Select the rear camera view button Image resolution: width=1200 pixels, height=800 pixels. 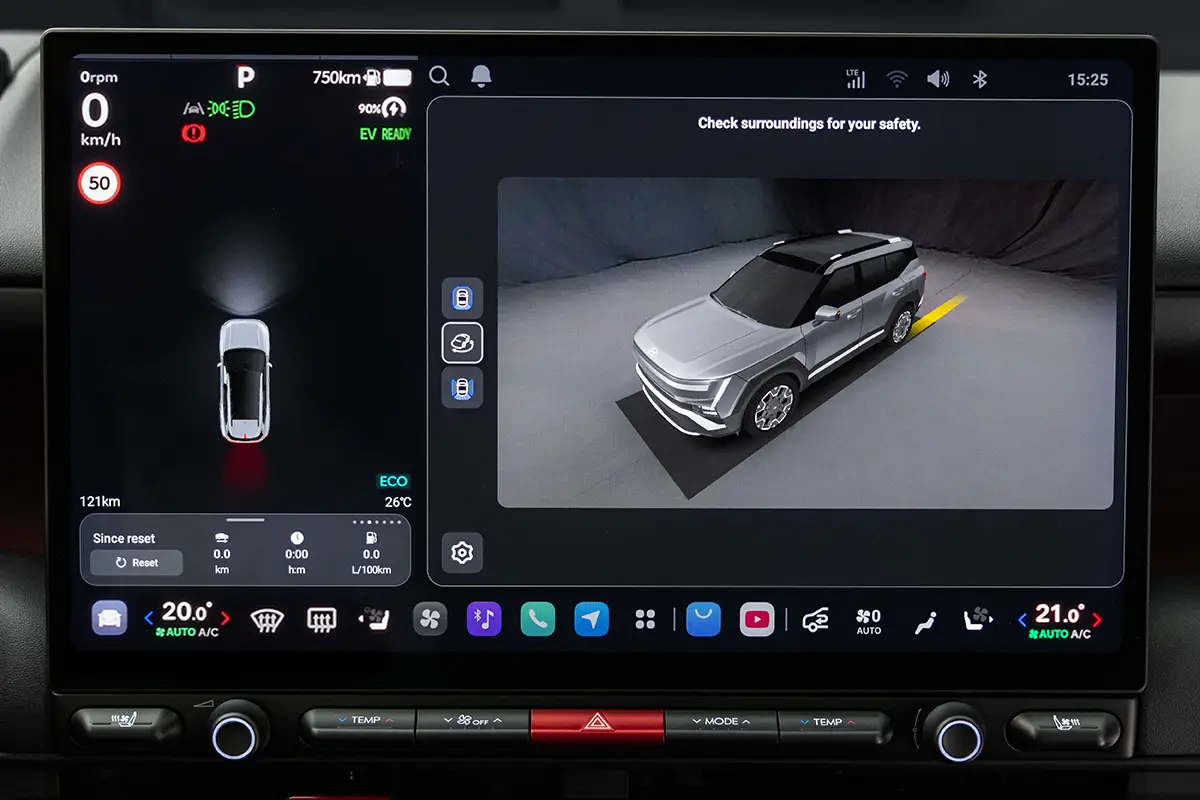(x=462, y=387)
